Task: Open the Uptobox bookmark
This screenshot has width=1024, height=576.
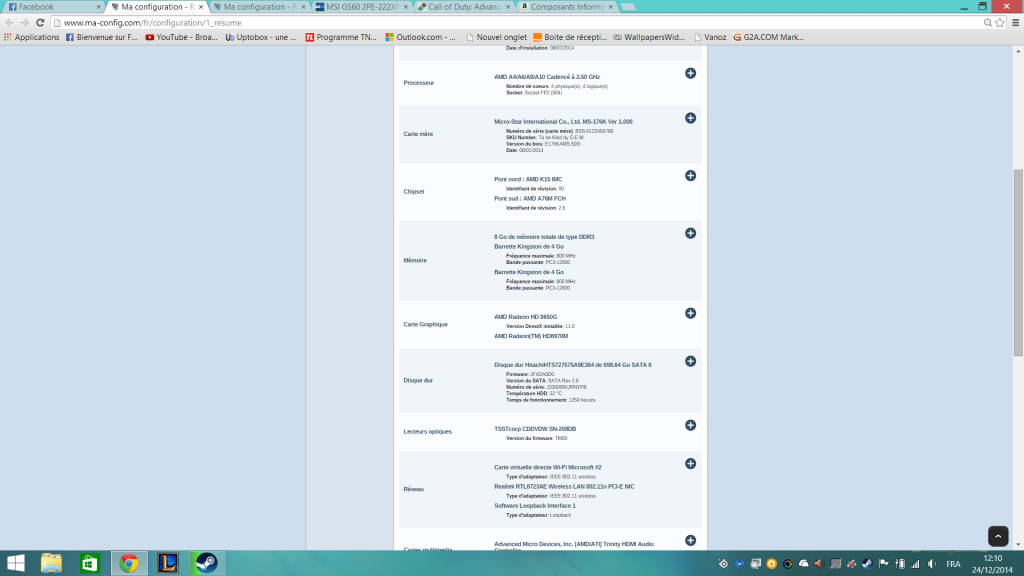Action: tap(261, 37)
